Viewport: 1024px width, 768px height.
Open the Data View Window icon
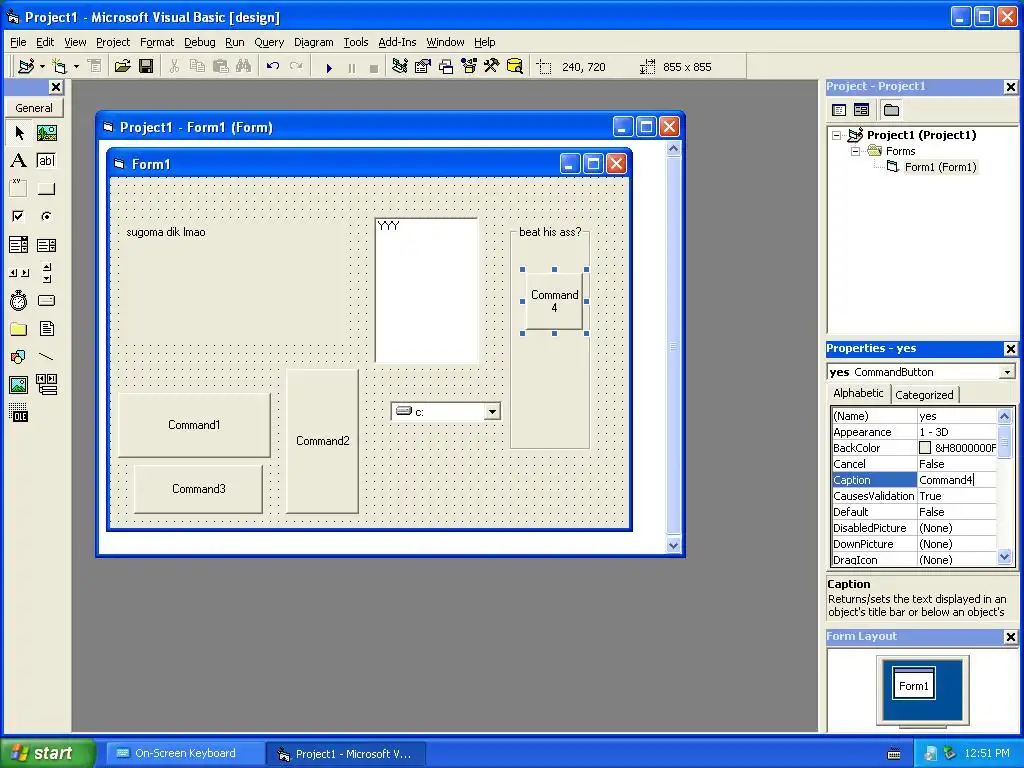(515, 67)
